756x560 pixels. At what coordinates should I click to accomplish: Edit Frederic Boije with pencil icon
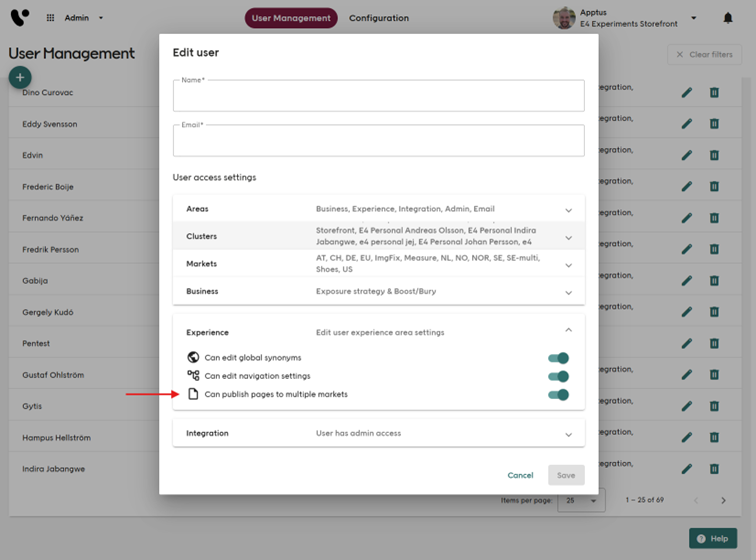point(687,186)
